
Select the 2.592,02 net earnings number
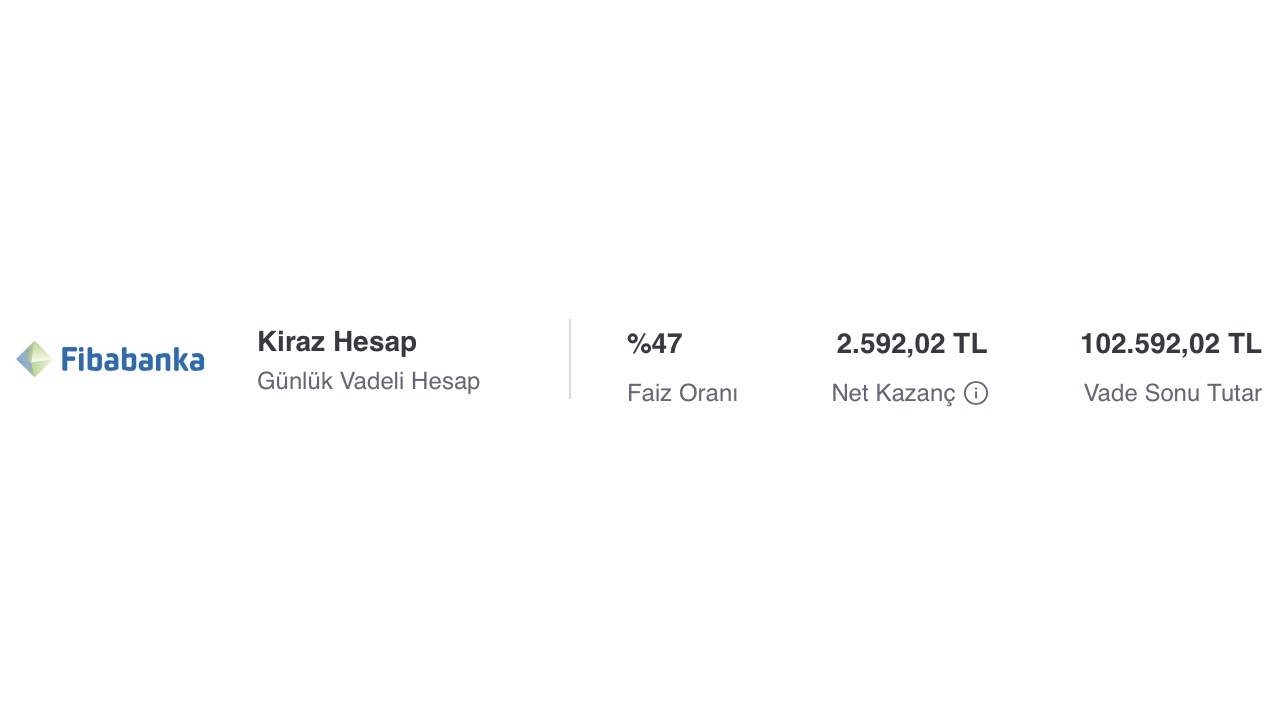[x=890, y=344]
